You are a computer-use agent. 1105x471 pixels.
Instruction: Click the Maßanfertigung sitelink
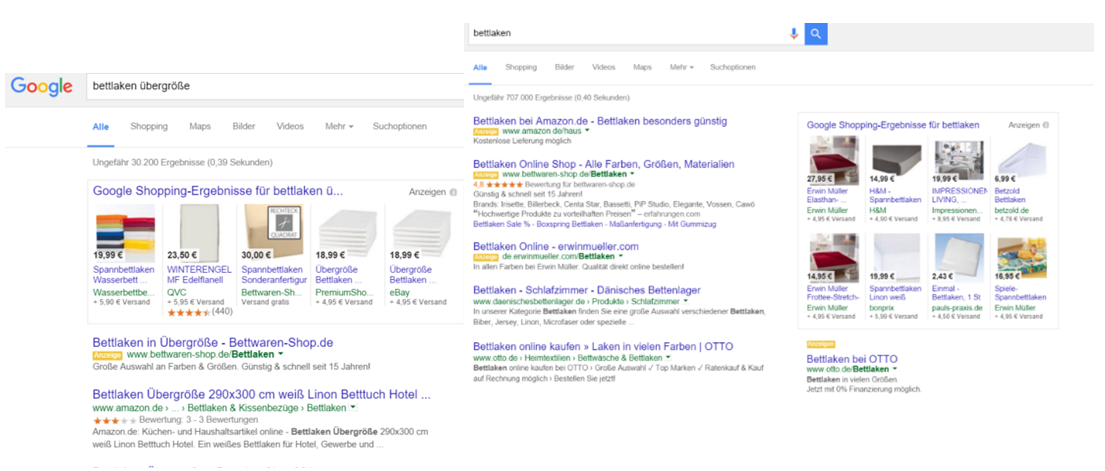click(x=634, y=224)
